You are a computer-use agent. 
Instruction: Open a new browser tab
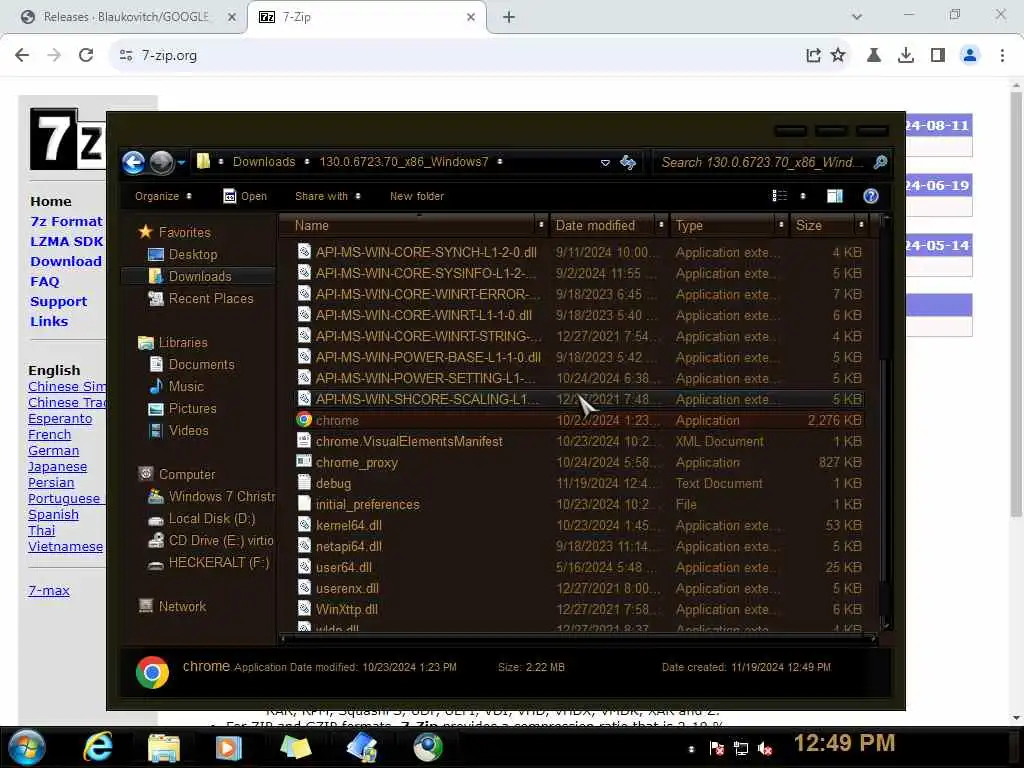(509, 17)
